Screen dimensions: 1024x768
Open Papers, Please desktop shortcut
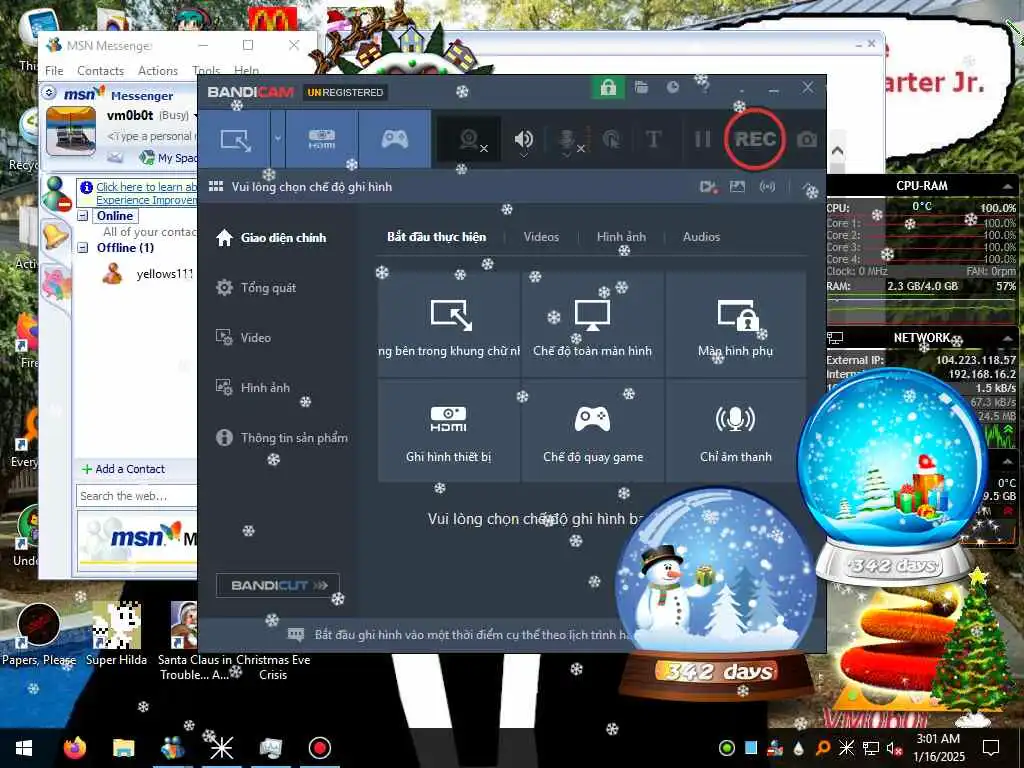click(39, 632)
